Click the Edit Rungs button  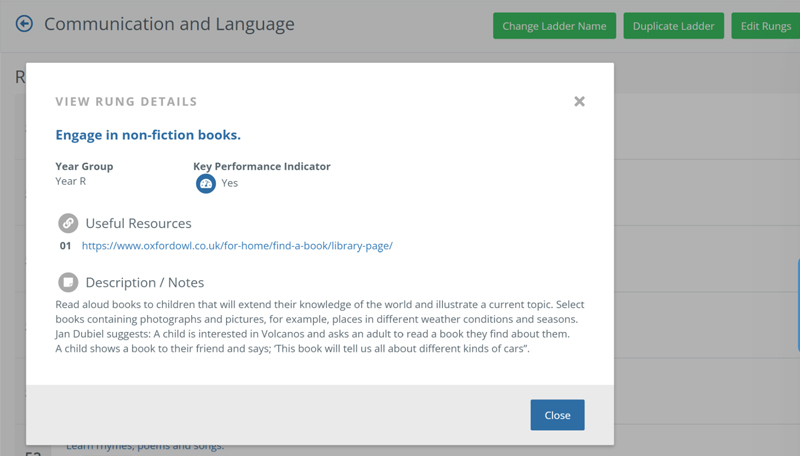[x=765, y=26]
